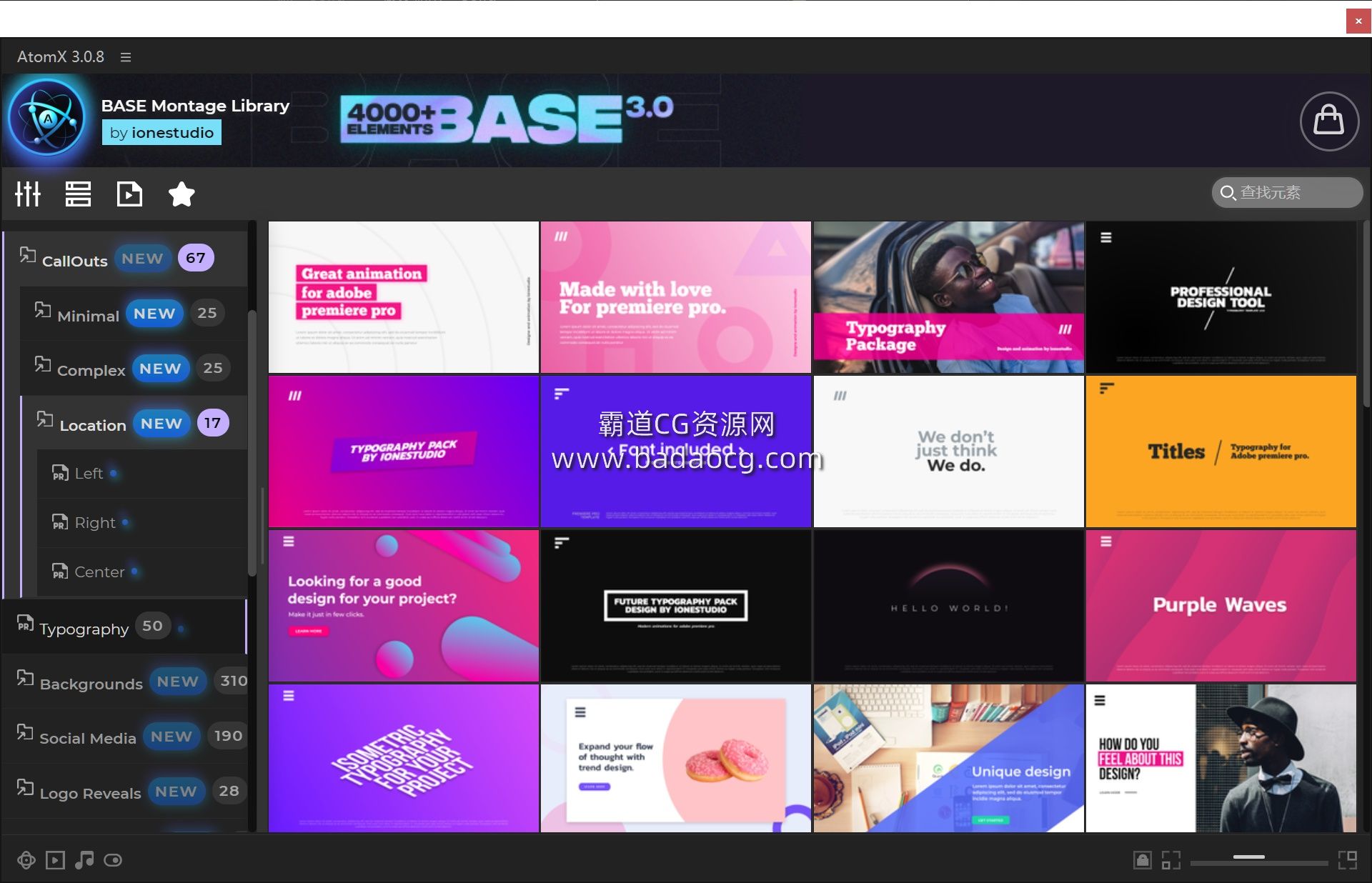This screenshot has height=883, width=1372.
Task: Open the ionestudio author link
Action: click(161, 133)
